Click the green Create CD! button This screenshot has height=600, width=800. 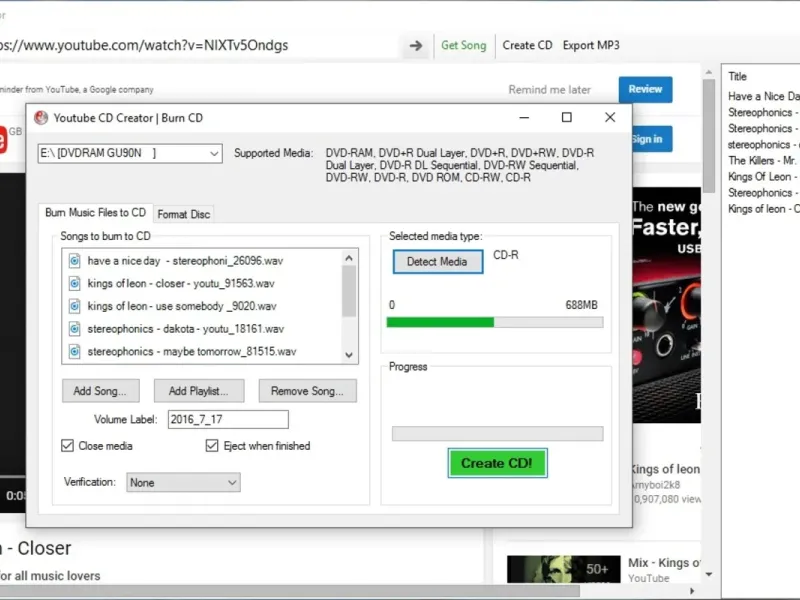[x=497, y=463]
